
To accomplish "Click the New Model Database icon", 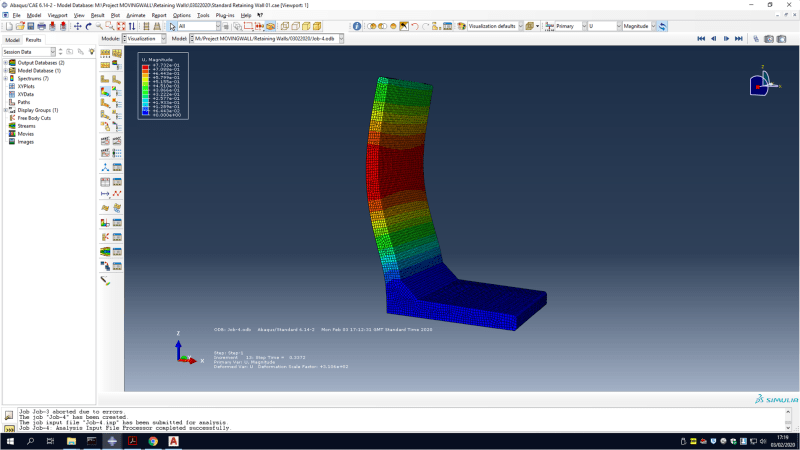I will 9,26.
